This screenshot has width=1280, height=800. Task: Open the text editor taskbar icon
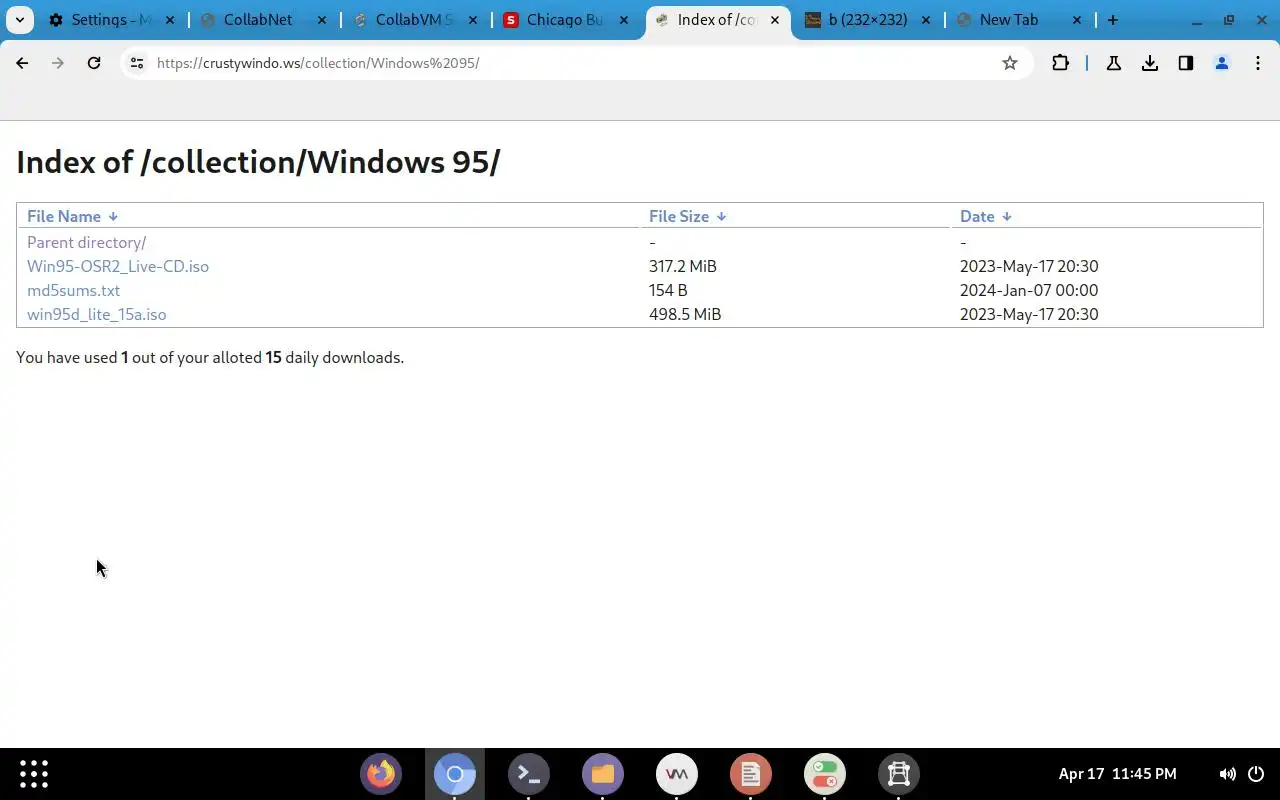[x=751, y=774]
